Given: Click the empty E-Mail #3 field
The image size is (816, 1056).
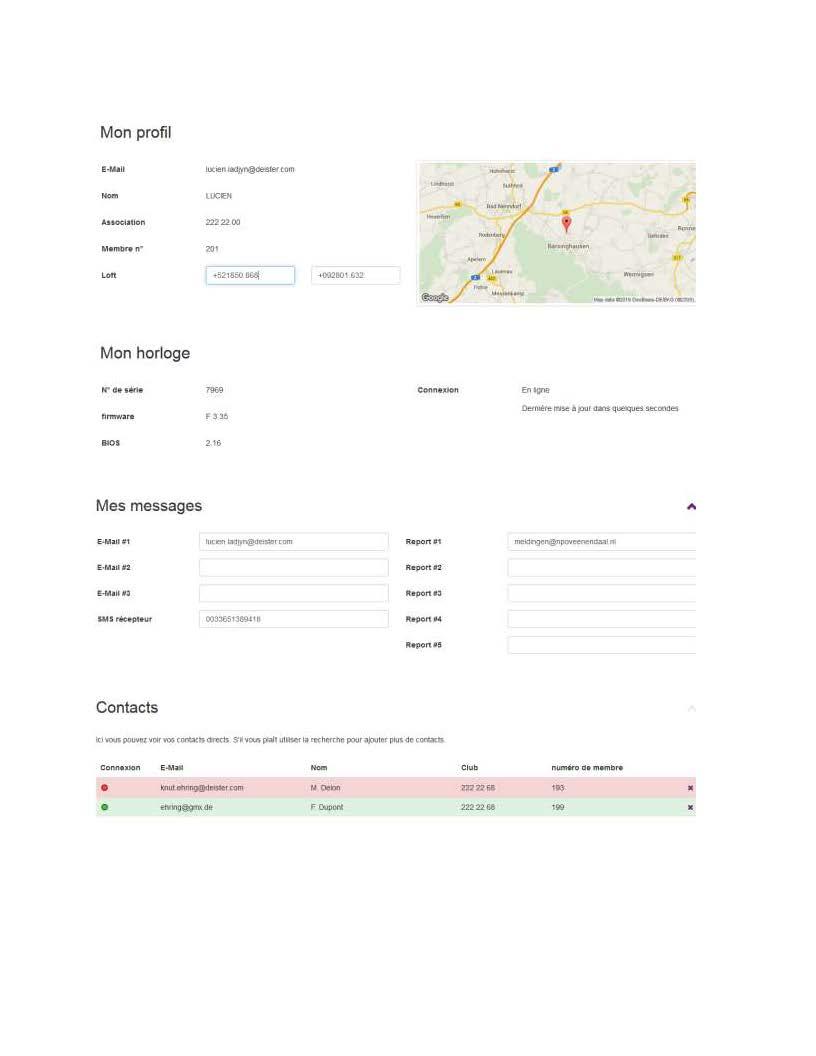Looking at the screenshot, I should (294, 593).
